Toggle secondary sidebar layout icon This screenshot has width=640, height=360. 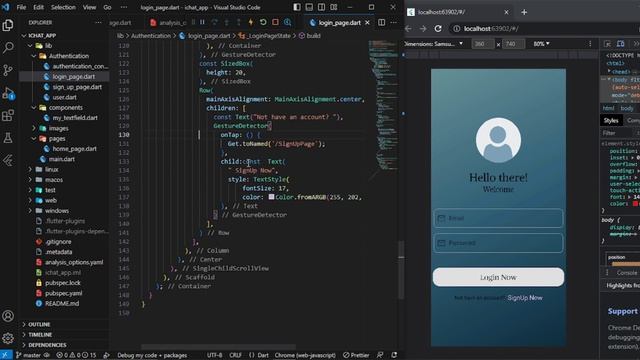coord(321,7)
